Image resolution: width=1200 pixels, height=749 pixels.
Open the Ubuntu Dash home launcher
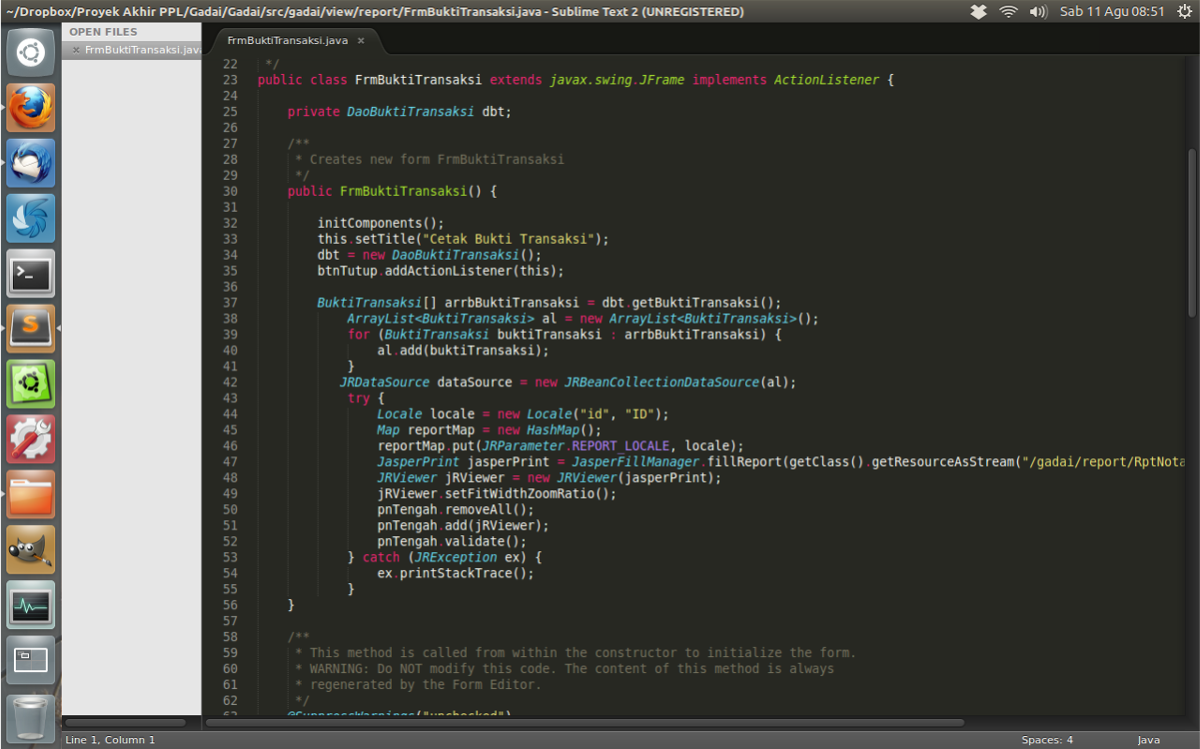click(x=31, y=52)
